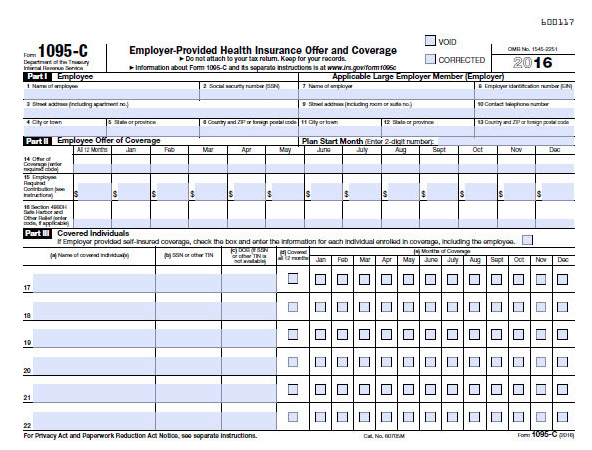The height and width of the screenshot is (450, 592).
Task: Check Oct coverage box on line 19
Action: (x=518, y=334)
